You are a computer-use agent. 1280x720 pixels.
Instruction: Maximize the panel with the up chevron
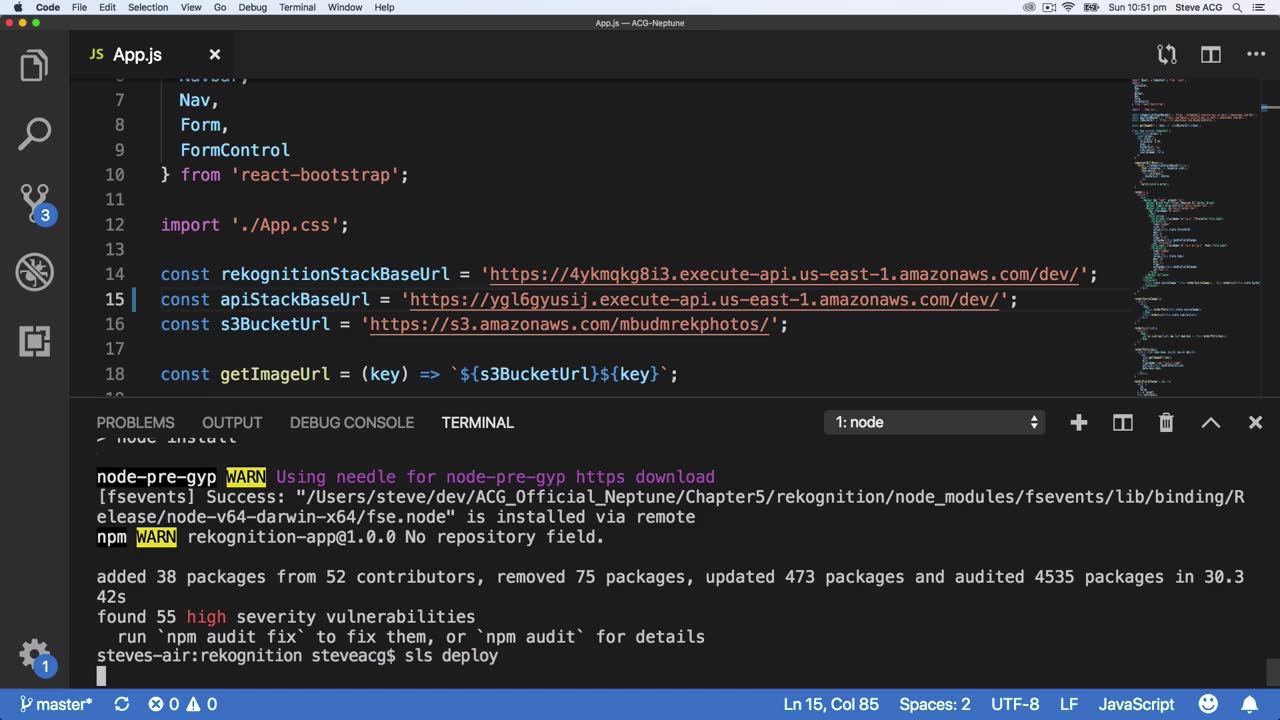(x=1211, y=423)
